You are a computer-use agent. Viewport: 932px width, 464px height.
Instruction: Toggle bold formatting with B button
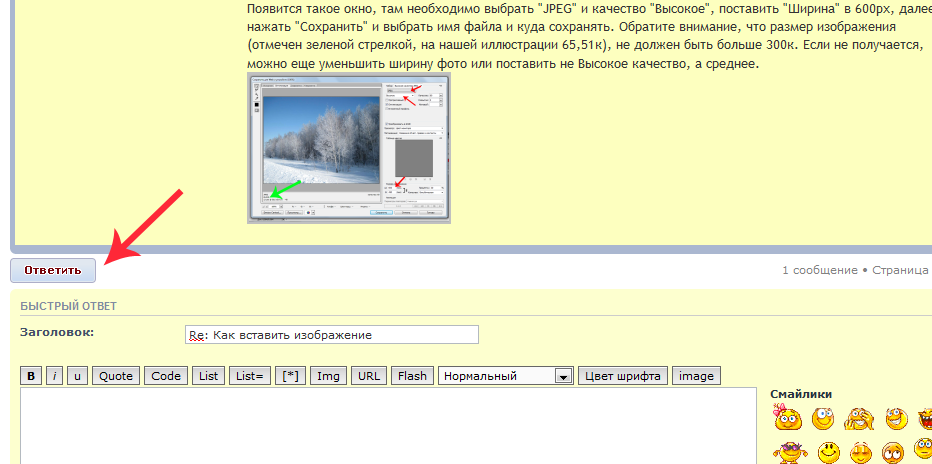(32, 376)
